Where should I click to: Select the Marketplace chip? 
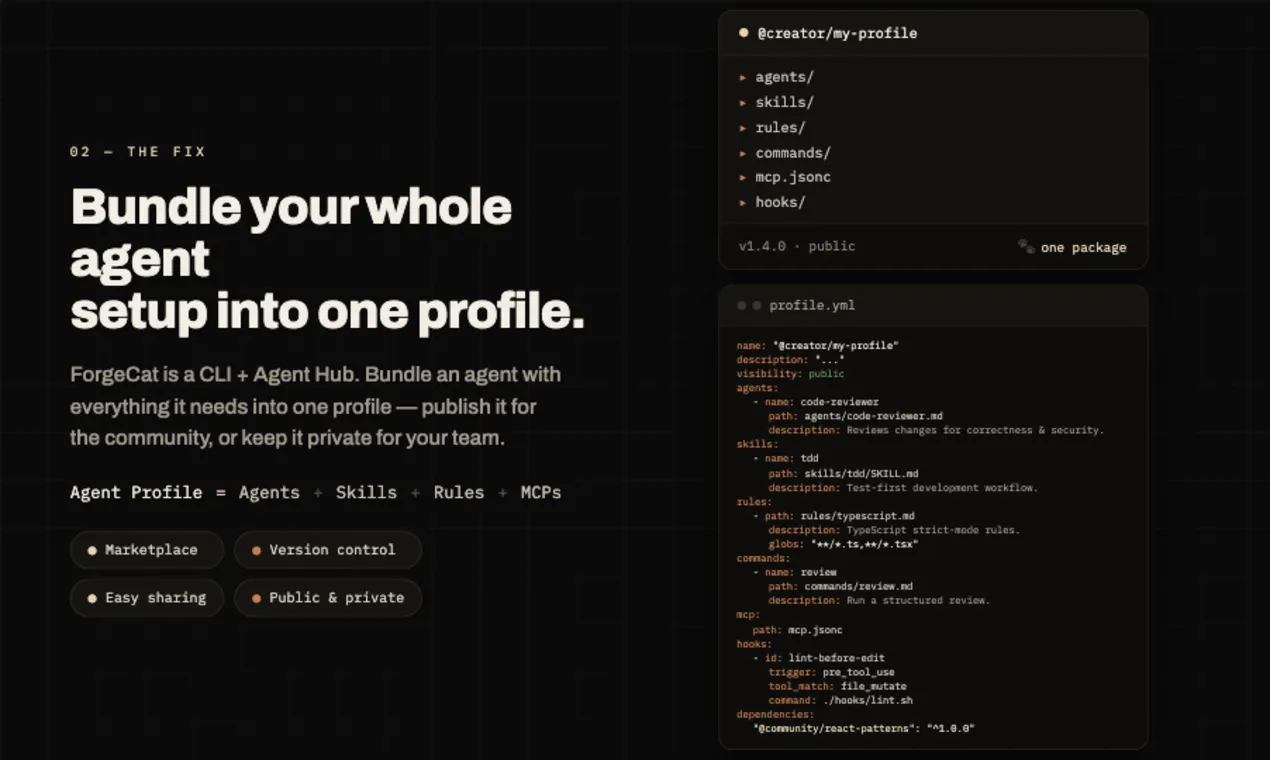147,550
